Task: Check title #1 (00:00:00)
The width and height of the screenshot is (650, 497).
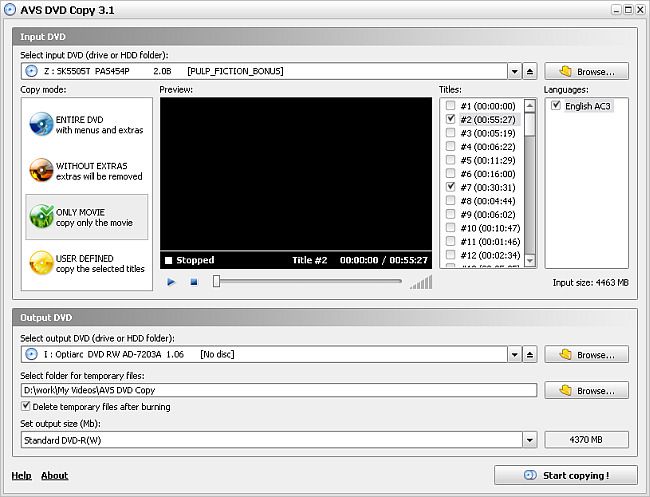Action: [x=450, y=105]
